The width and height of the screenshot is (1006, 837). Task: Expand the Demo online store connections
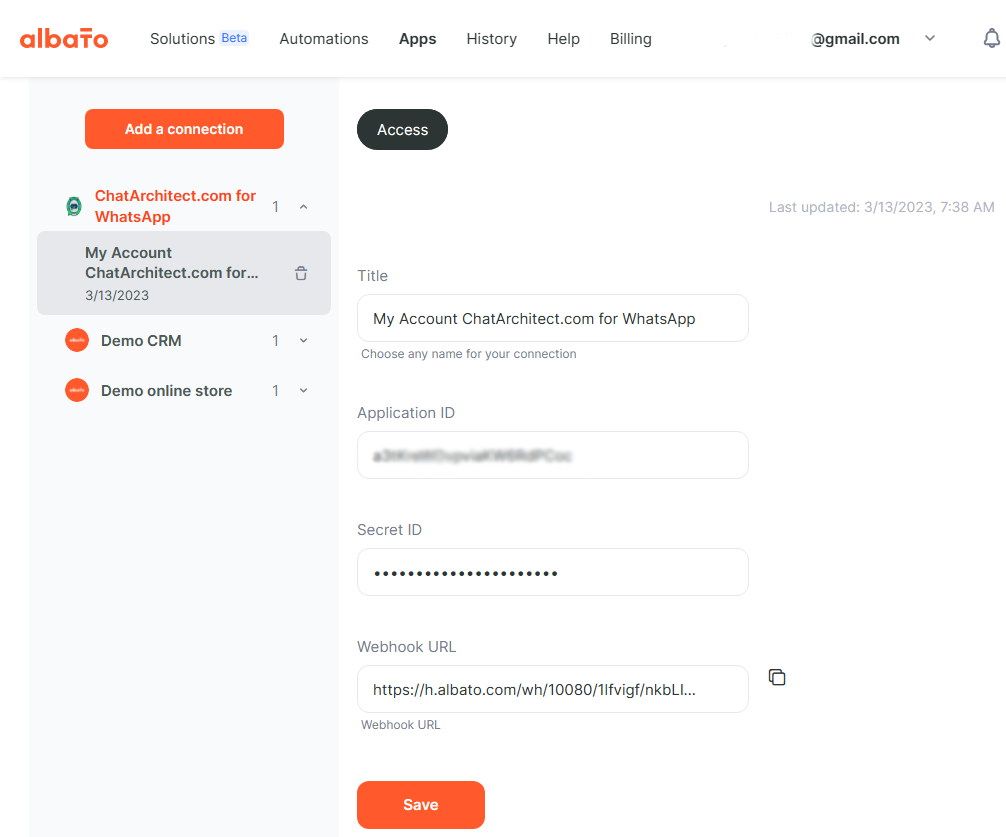(303, 391)
